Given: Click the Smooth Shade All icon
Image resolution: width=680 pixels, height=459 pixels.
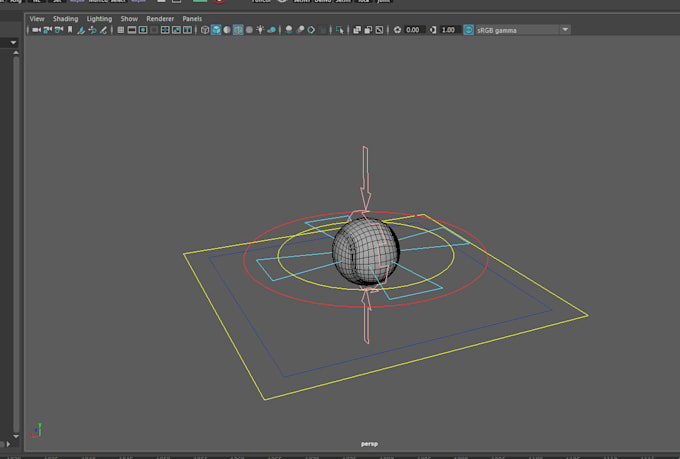Looking at the screenshot, I should click(216, 30).
